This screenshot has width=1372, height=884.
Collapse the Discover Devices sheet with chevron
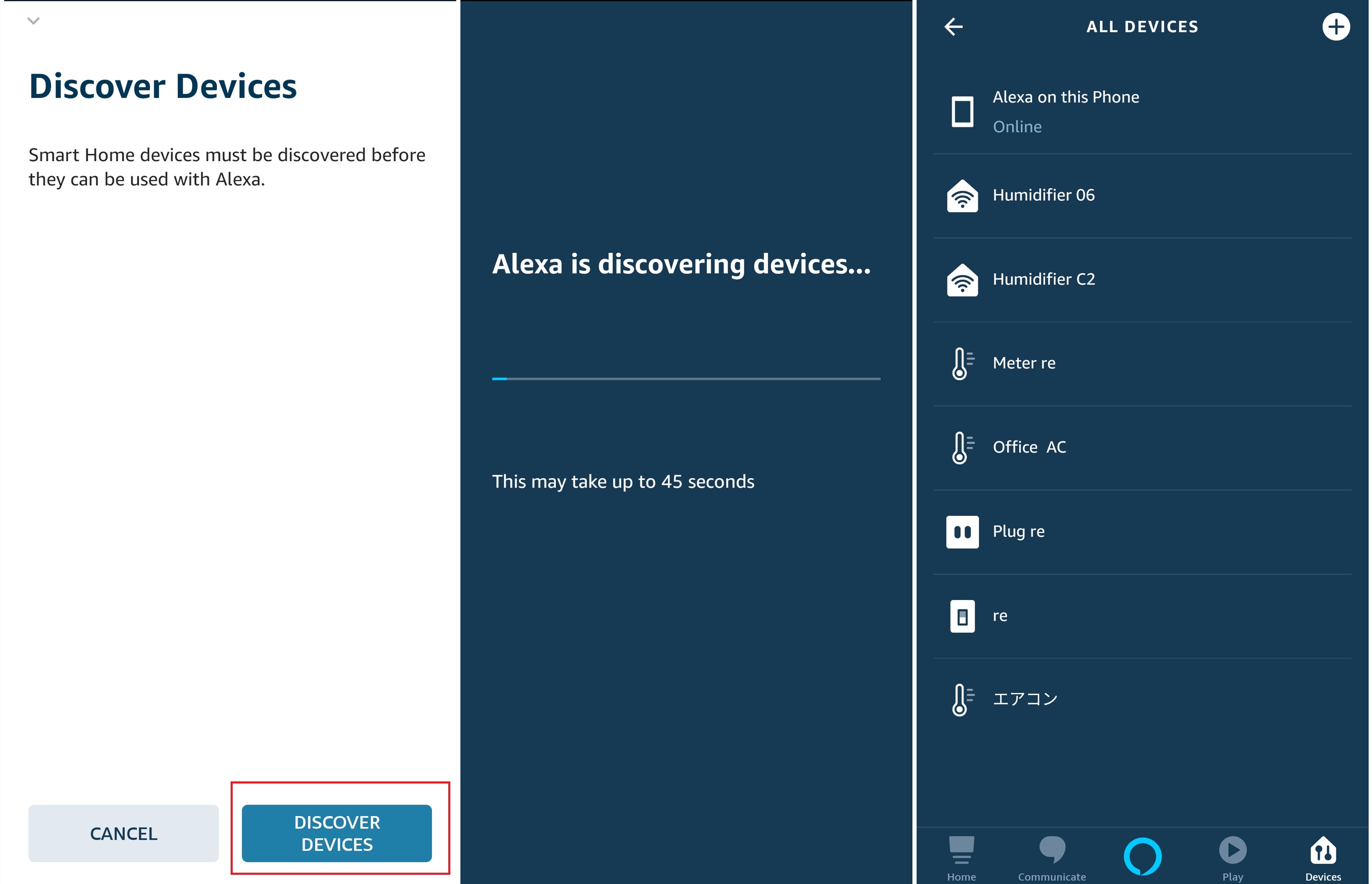[33, 21]
